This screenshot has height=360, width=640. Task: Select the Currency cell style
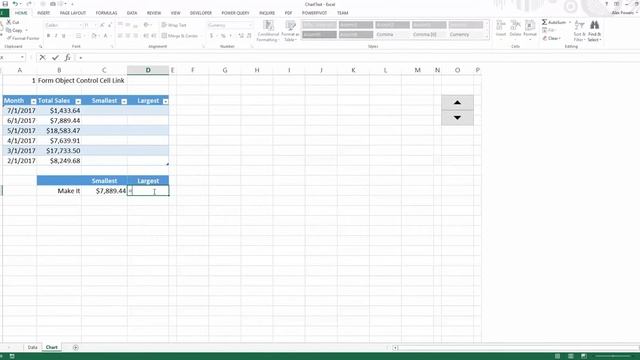click(x=465, y=35)
